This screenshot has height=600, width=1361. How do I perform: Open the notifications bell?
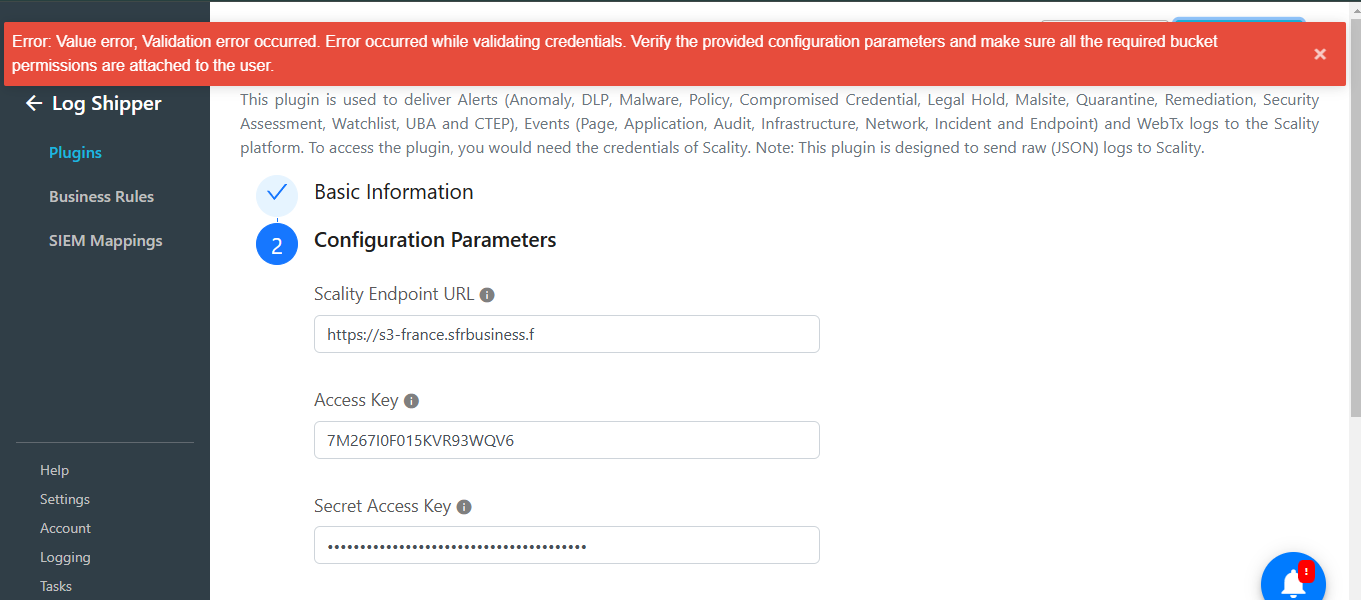coord(1293,580)
